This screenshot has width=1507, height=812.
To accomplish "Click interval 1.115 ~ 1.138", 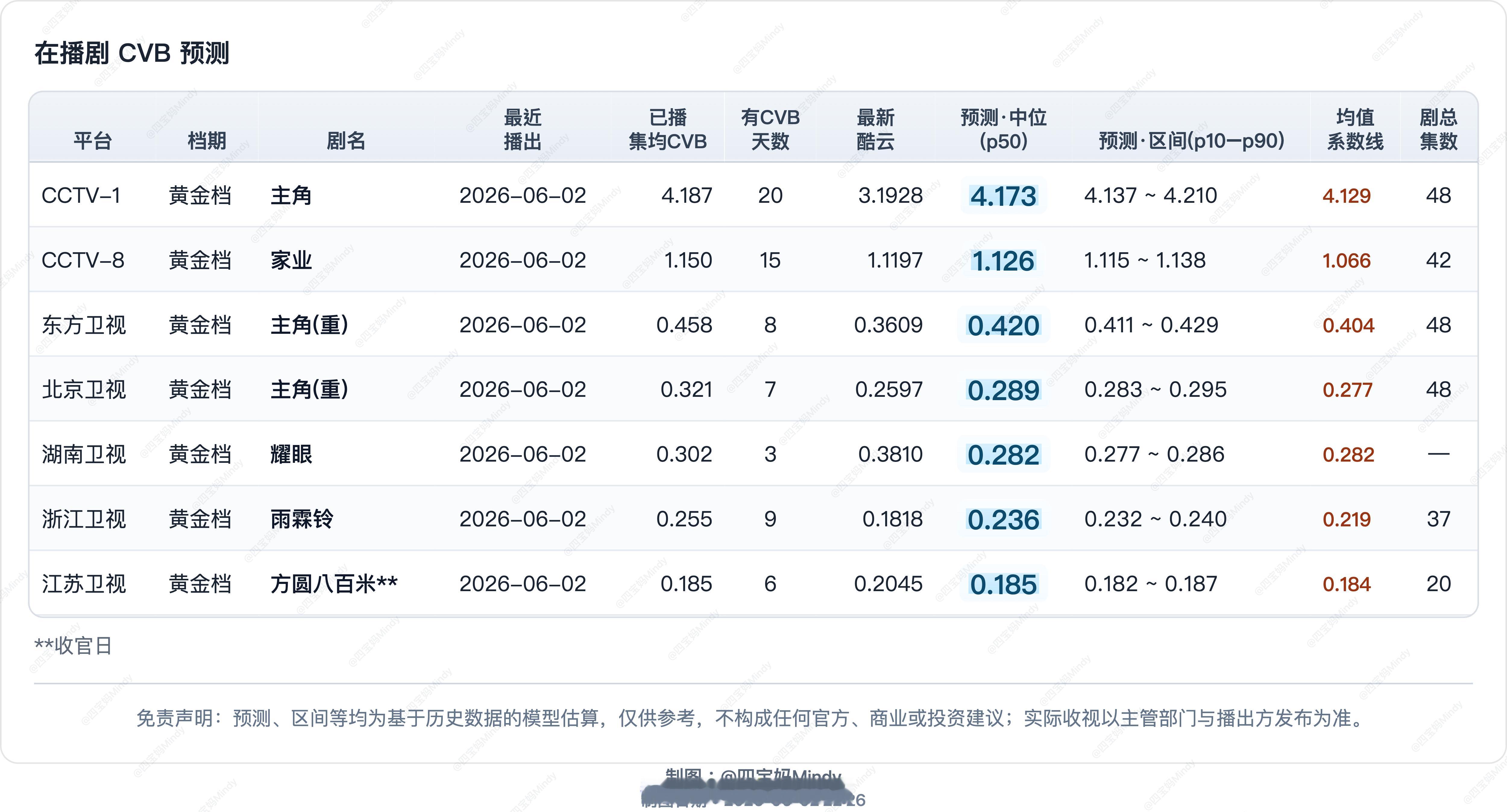I will (x=1145, y=260).
